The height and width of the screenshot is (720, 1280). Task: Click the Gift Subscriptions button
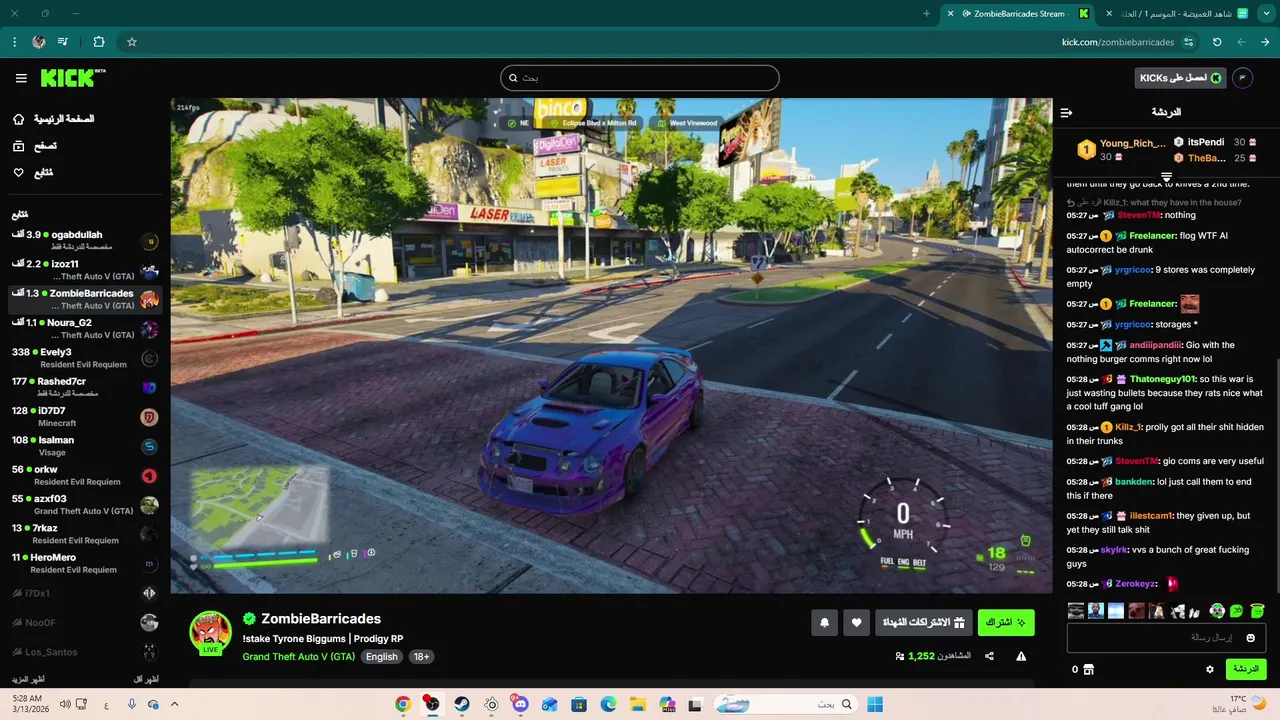pyautogui.click(x=923, y=622)
